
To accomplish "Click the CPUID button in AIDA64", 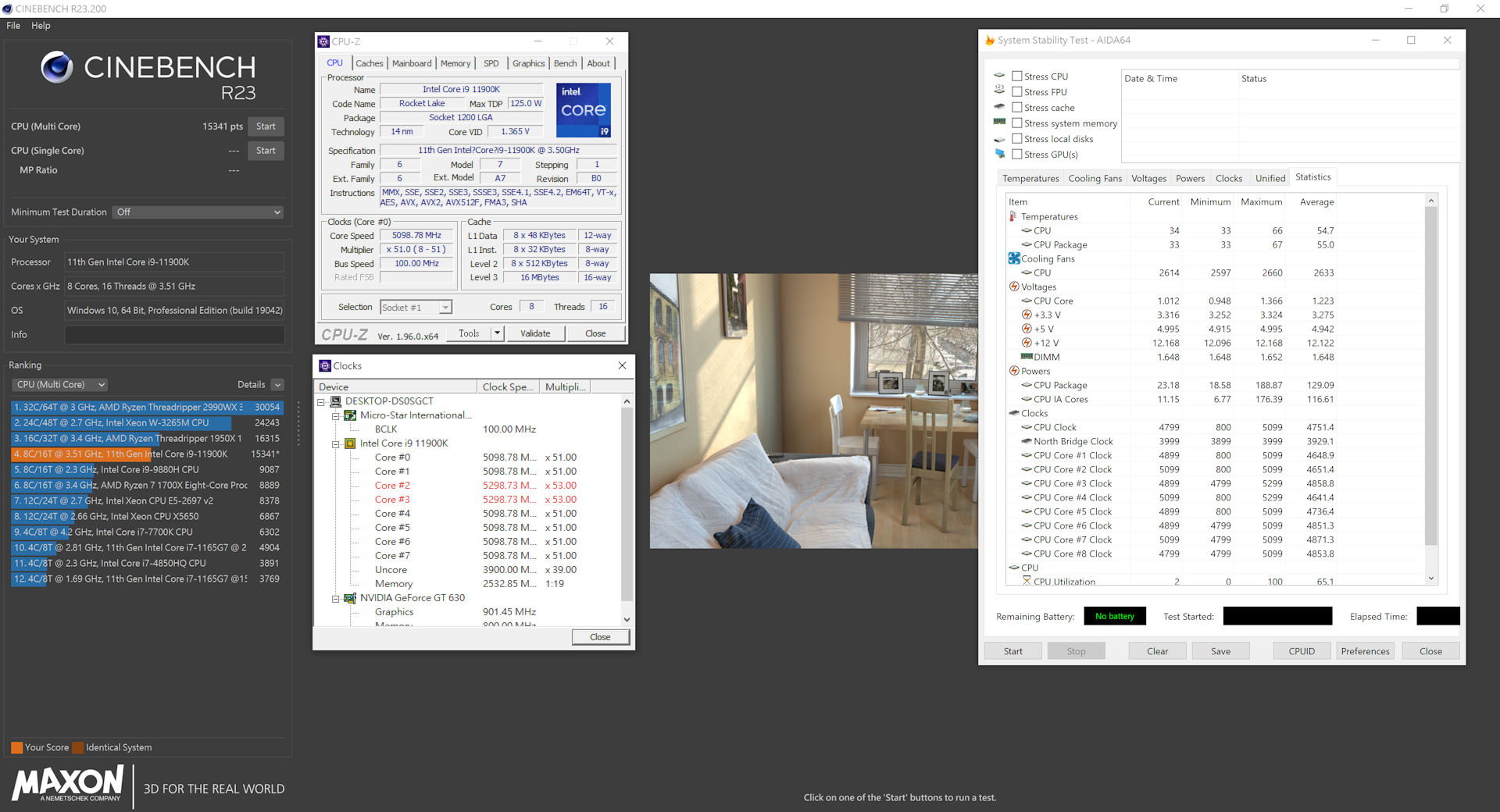I will (x=1302, y=651).
